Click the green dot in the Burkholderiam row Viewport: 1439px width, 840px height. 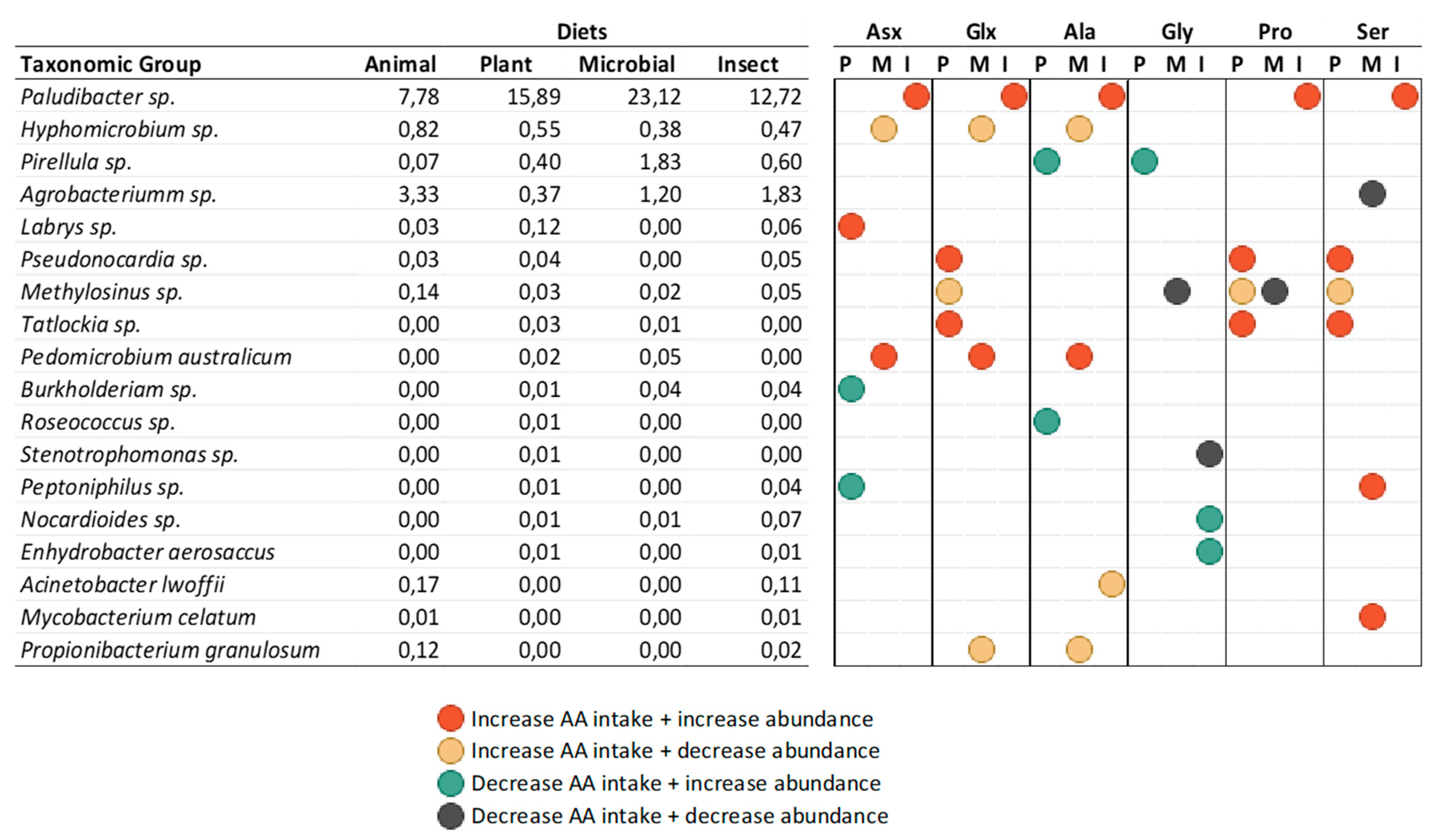(851, 389)
